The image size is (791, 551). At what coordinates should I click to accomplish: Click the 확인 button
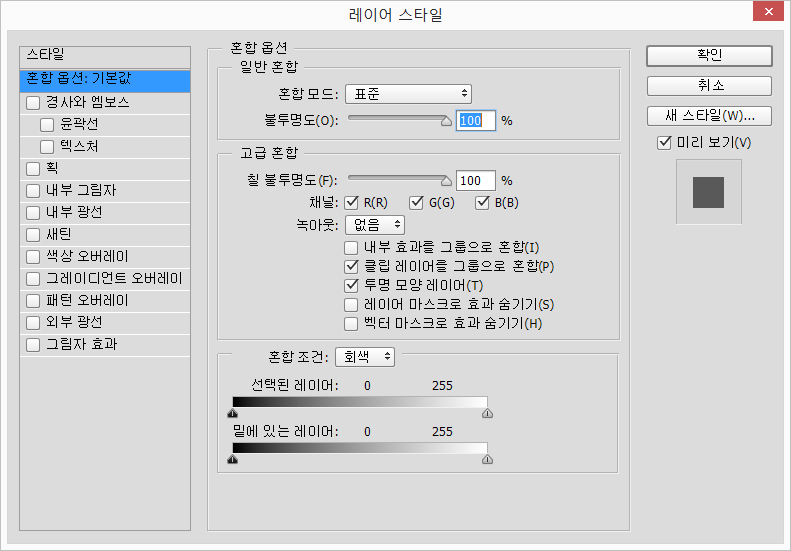pyautogui.click(x=709, y=55)
